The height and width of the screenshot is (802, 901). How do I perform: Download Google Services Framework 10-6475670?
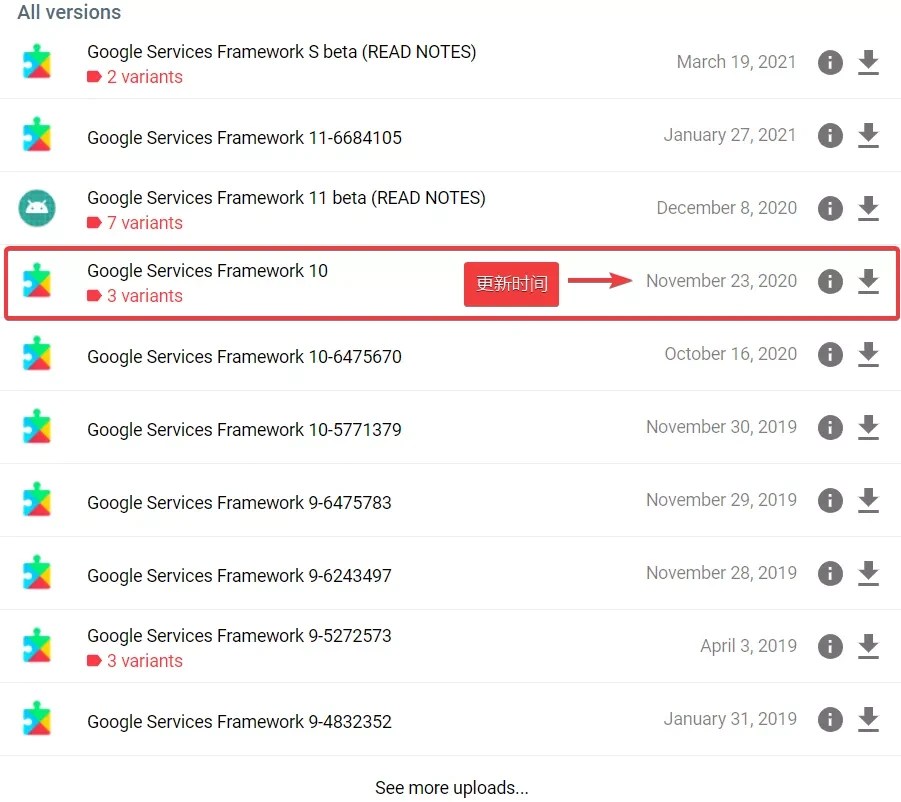tap(868, 355)
